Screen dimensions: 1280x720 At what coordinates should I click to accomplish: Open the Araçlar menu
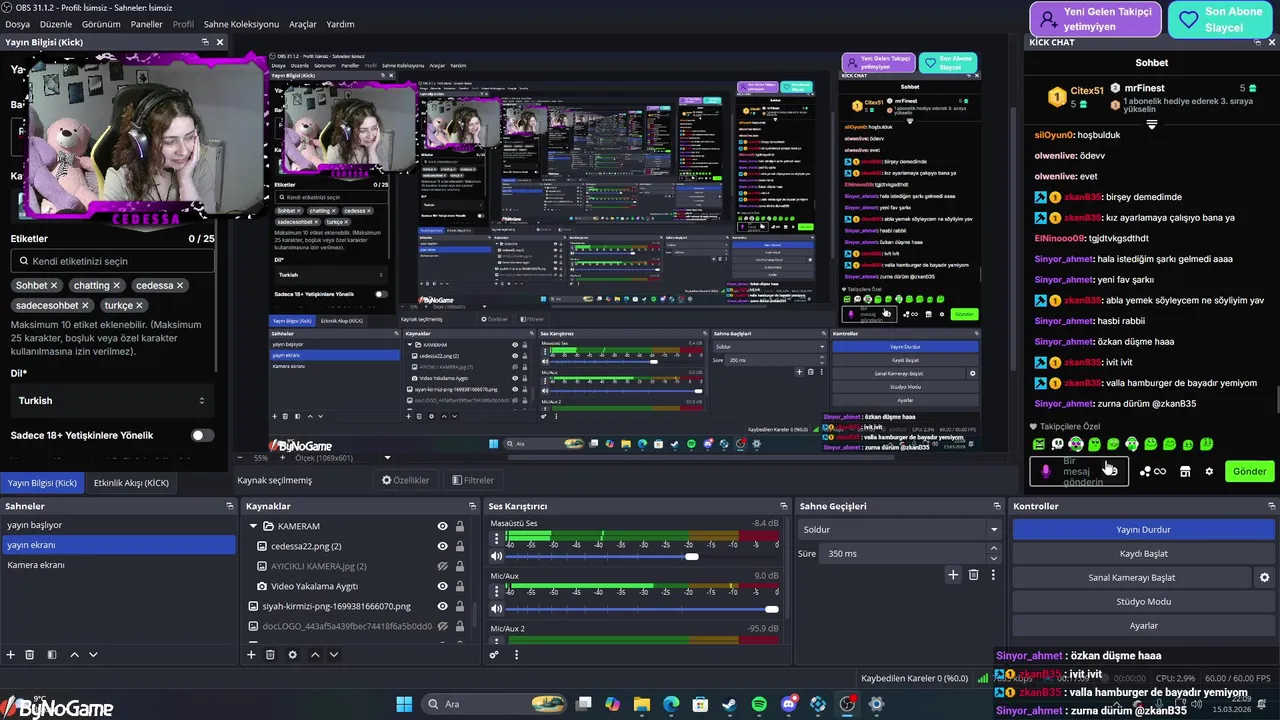click(303, 24)
